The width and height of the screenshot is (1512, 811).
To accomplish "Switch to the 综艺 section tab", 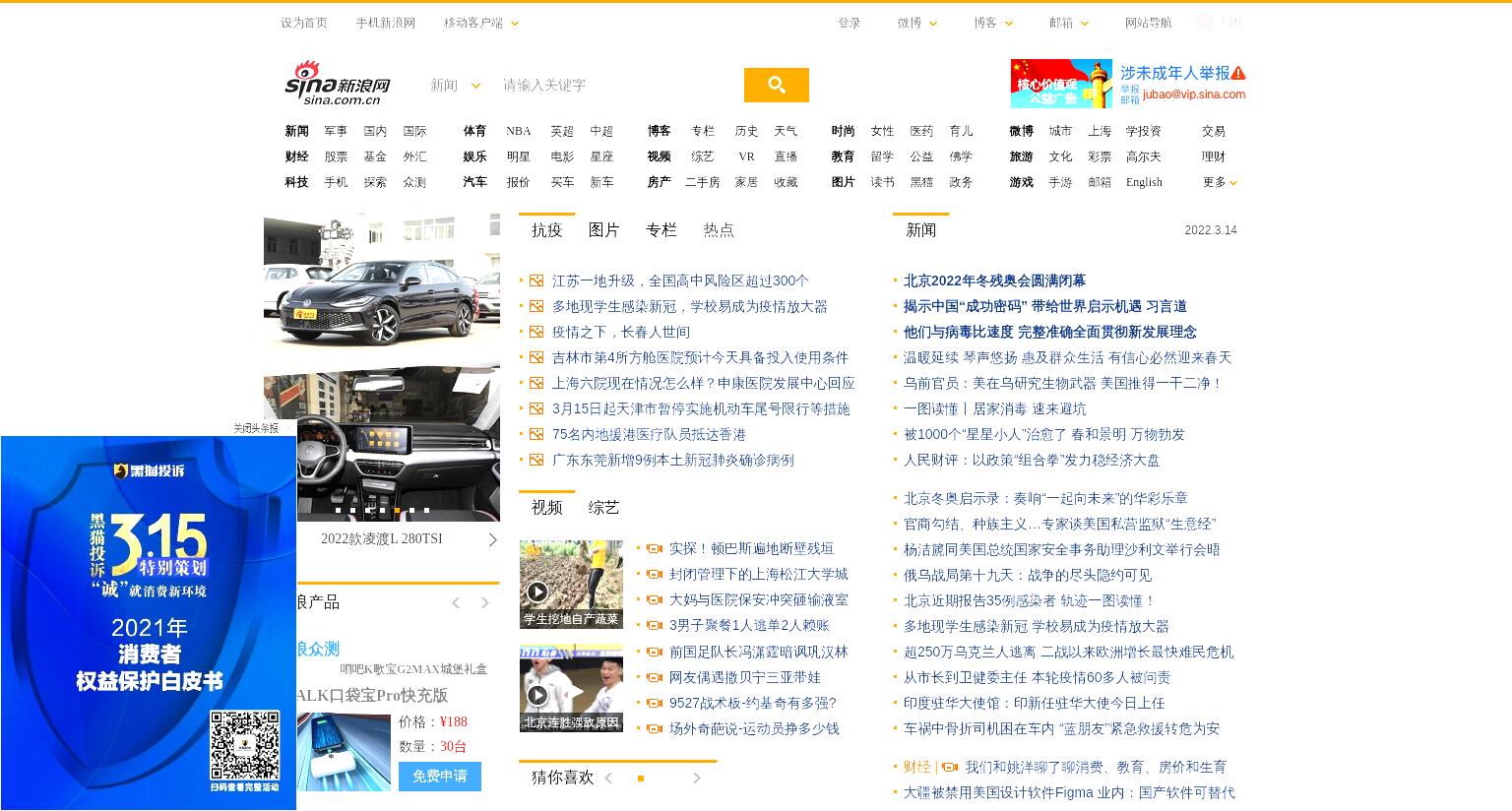I will [604, 508].
